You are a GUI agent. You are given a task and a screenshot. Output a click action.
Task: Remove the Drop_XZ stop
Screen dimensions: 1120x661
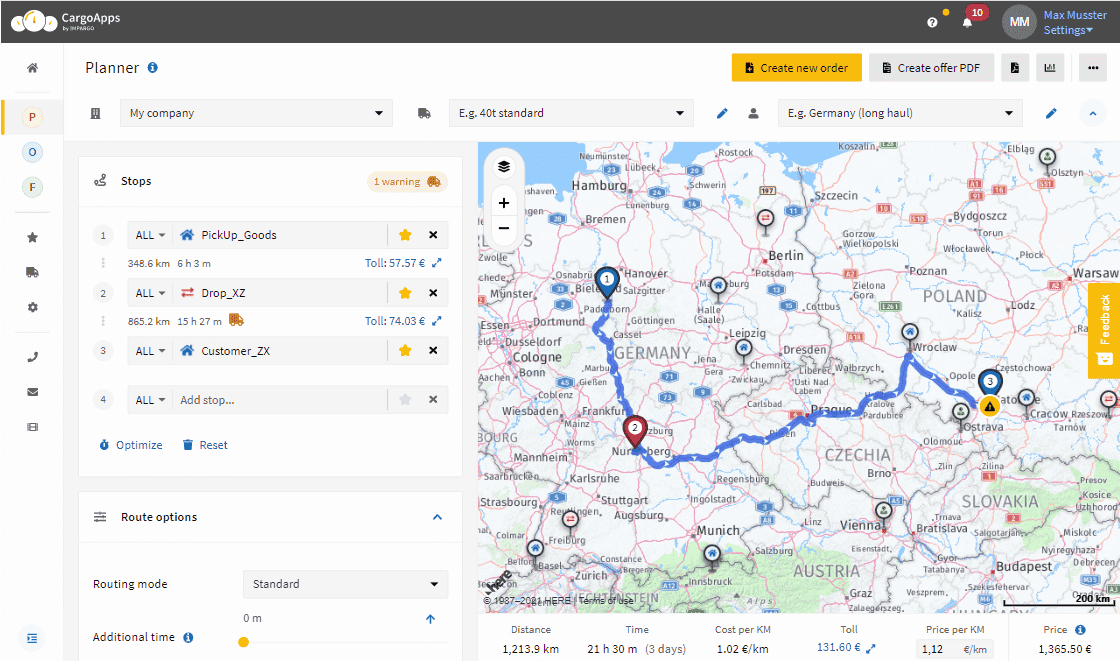point(433,293)
